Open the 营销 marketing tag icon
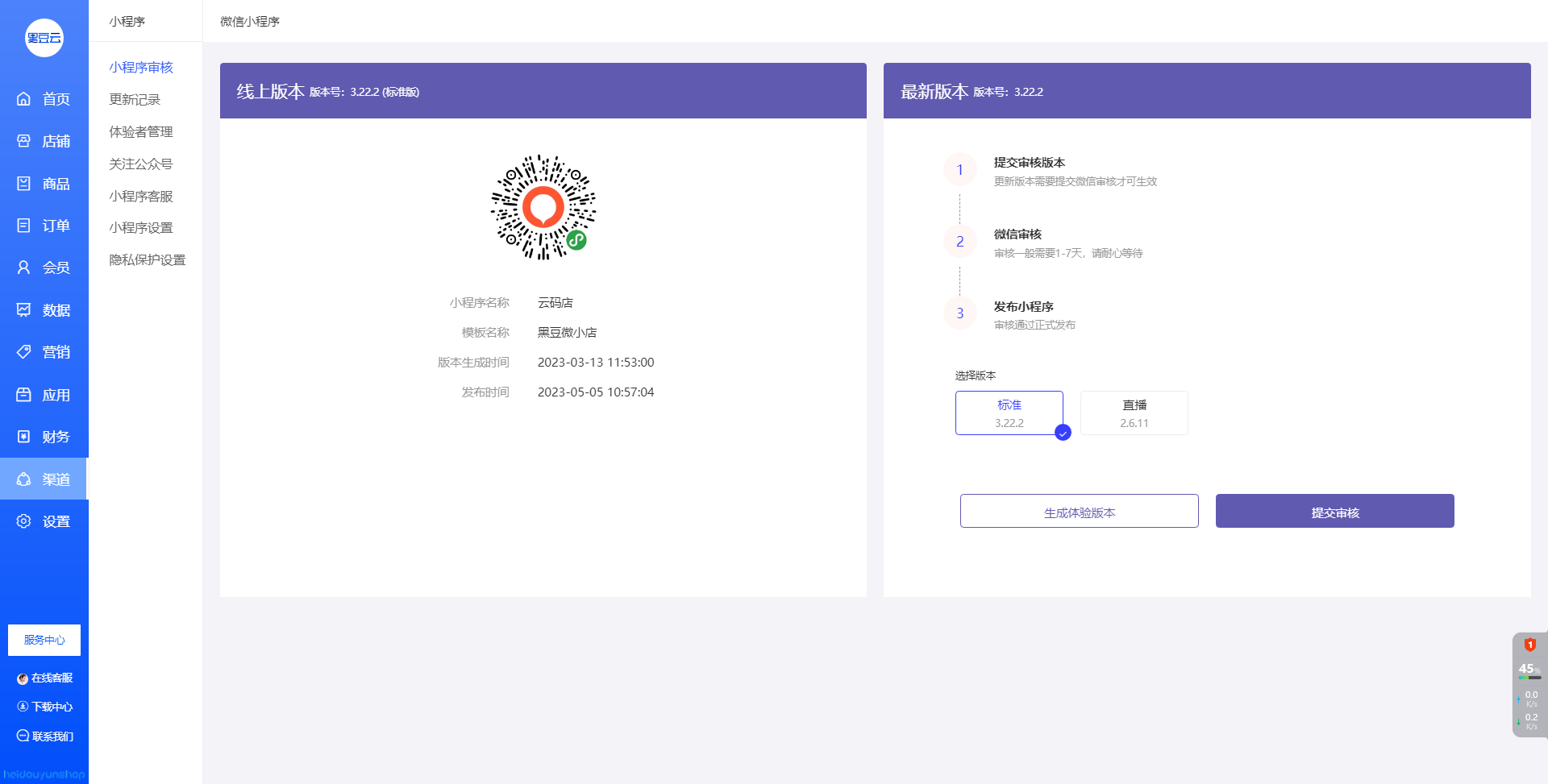The height and width of the screenshot is (784, 1548). pyautogui.click(x=24, y=352)
